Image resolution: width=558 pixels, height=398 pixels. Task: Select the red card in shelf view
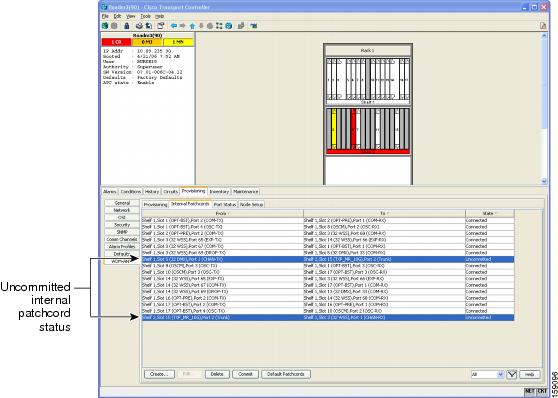[353, 129]
